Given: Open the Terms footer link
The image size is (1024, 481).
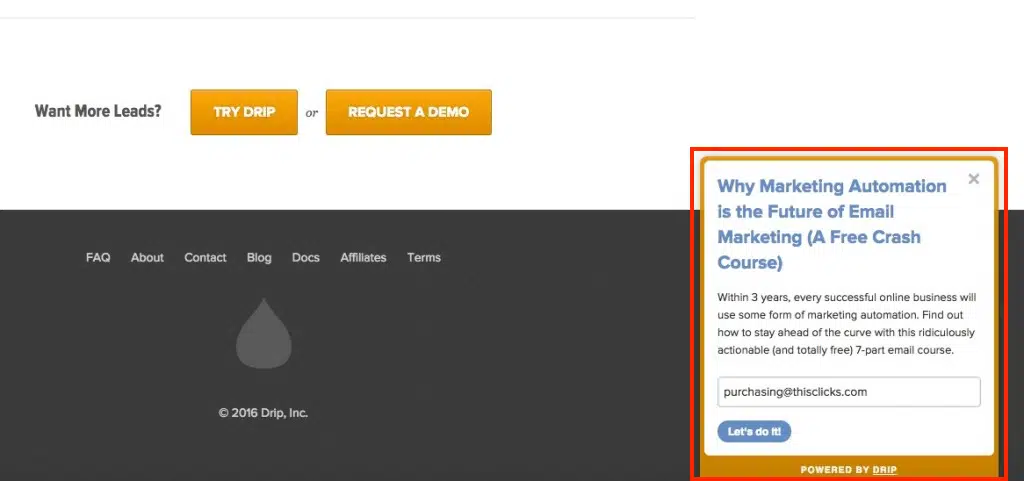Looking at the screenshot, I should 424,257.
